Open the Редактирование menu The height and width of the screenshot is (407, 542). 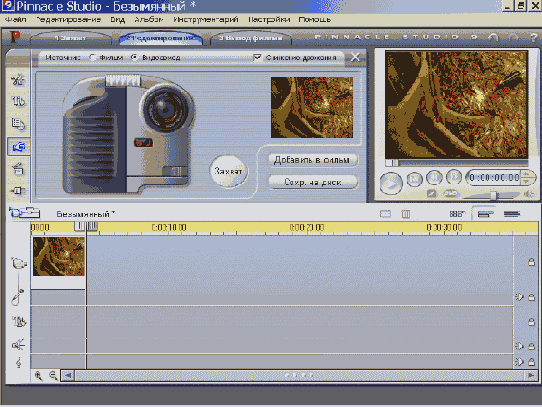click(69, 20)
